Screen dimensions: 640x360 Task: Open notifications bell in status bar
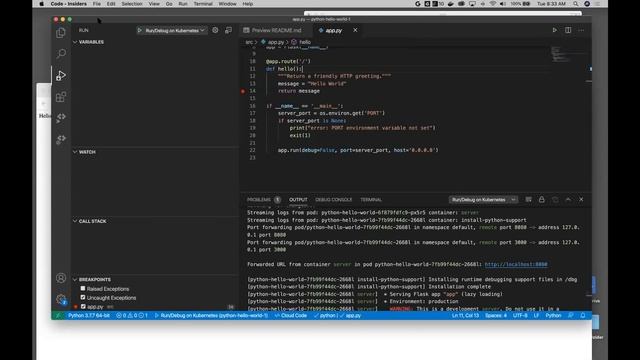(x=583, y=316)
